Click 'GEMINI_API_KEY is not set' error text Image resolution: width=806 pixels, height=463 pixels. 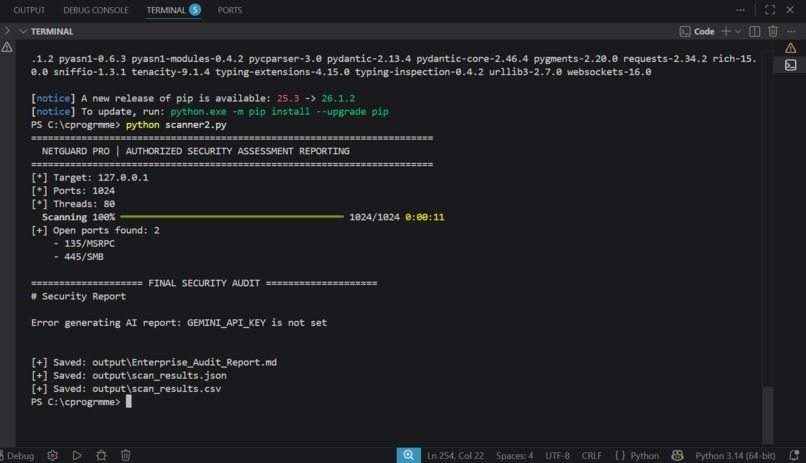click(x=257, y=323)
